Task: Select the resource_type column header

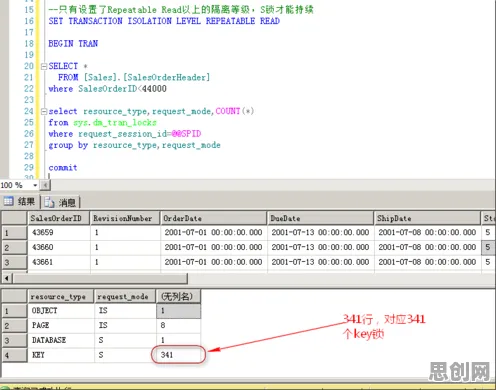Action: coord(61,296)
